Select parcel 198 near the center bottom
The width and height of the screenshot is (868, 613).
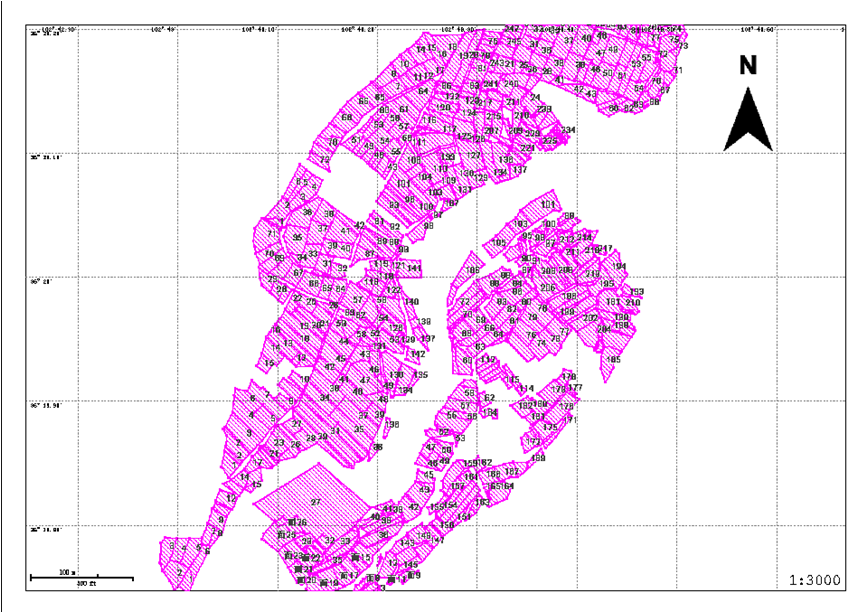(392, 425)
